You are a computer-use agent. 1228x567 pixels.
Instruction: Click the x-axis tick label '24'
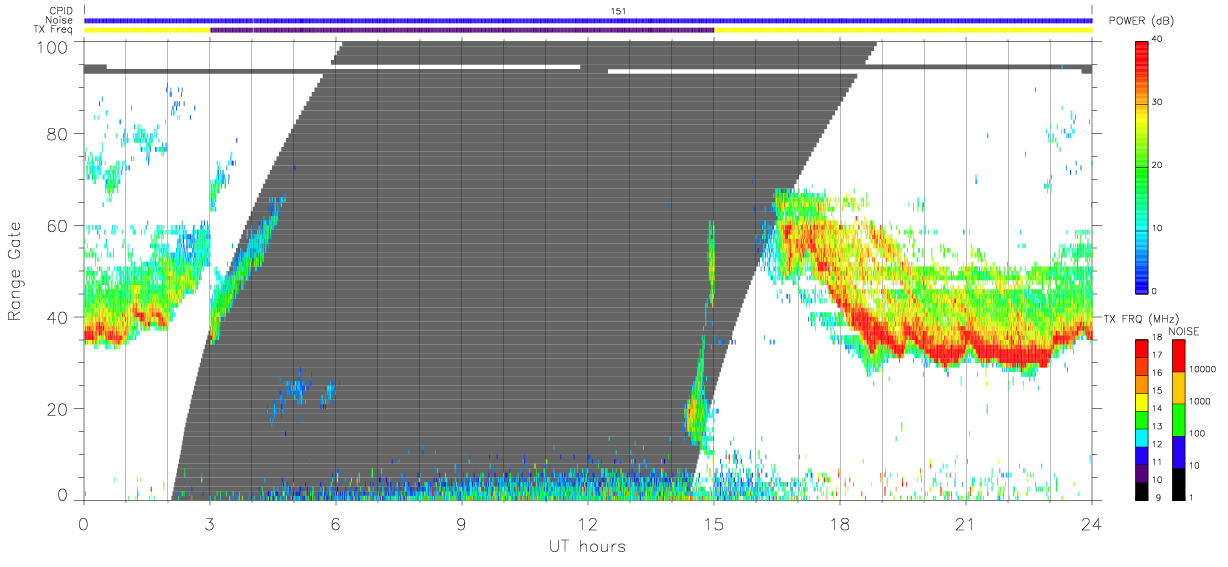[x=1092, y=524]
